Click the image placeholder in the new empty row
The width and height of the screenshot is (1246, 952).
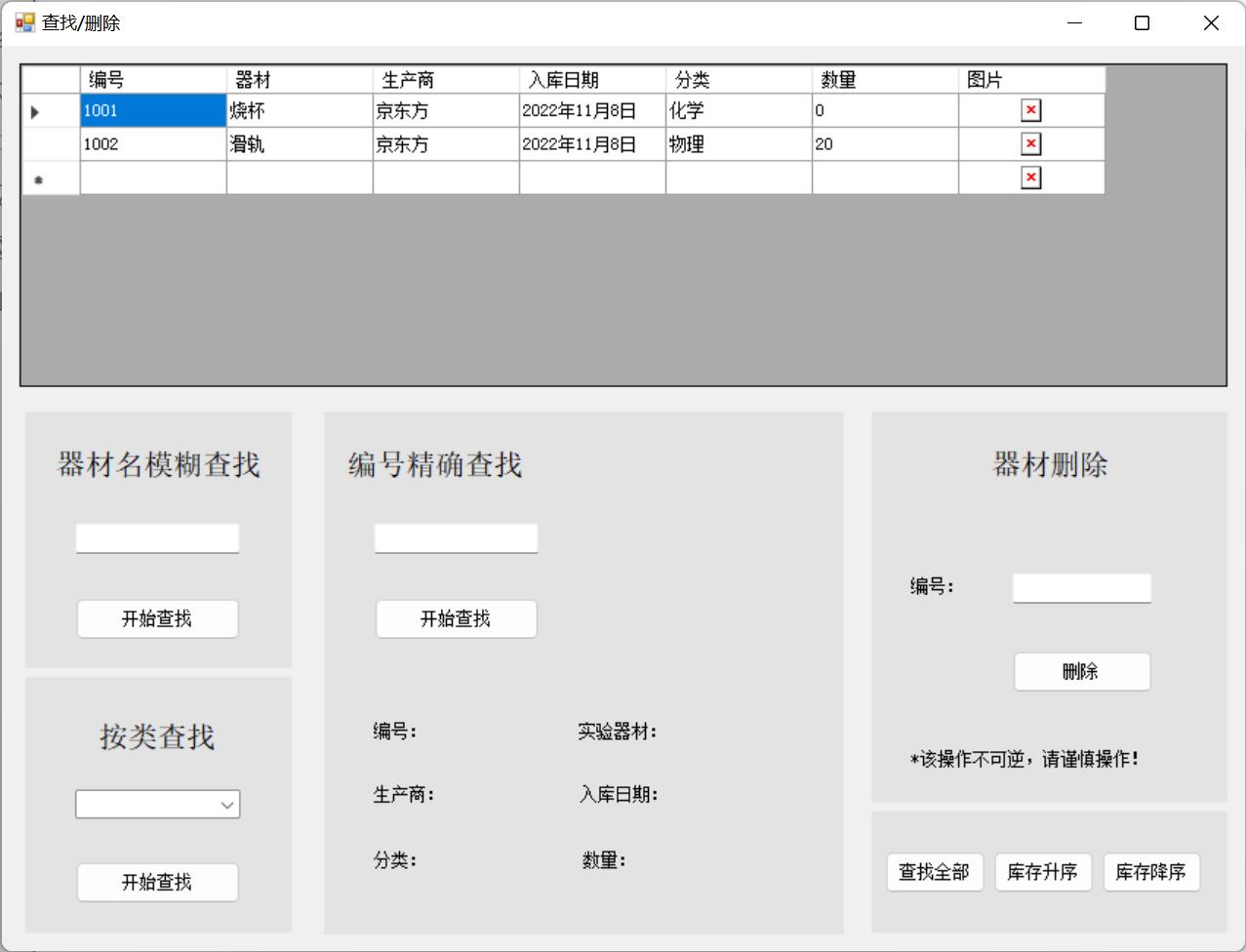1030,178
